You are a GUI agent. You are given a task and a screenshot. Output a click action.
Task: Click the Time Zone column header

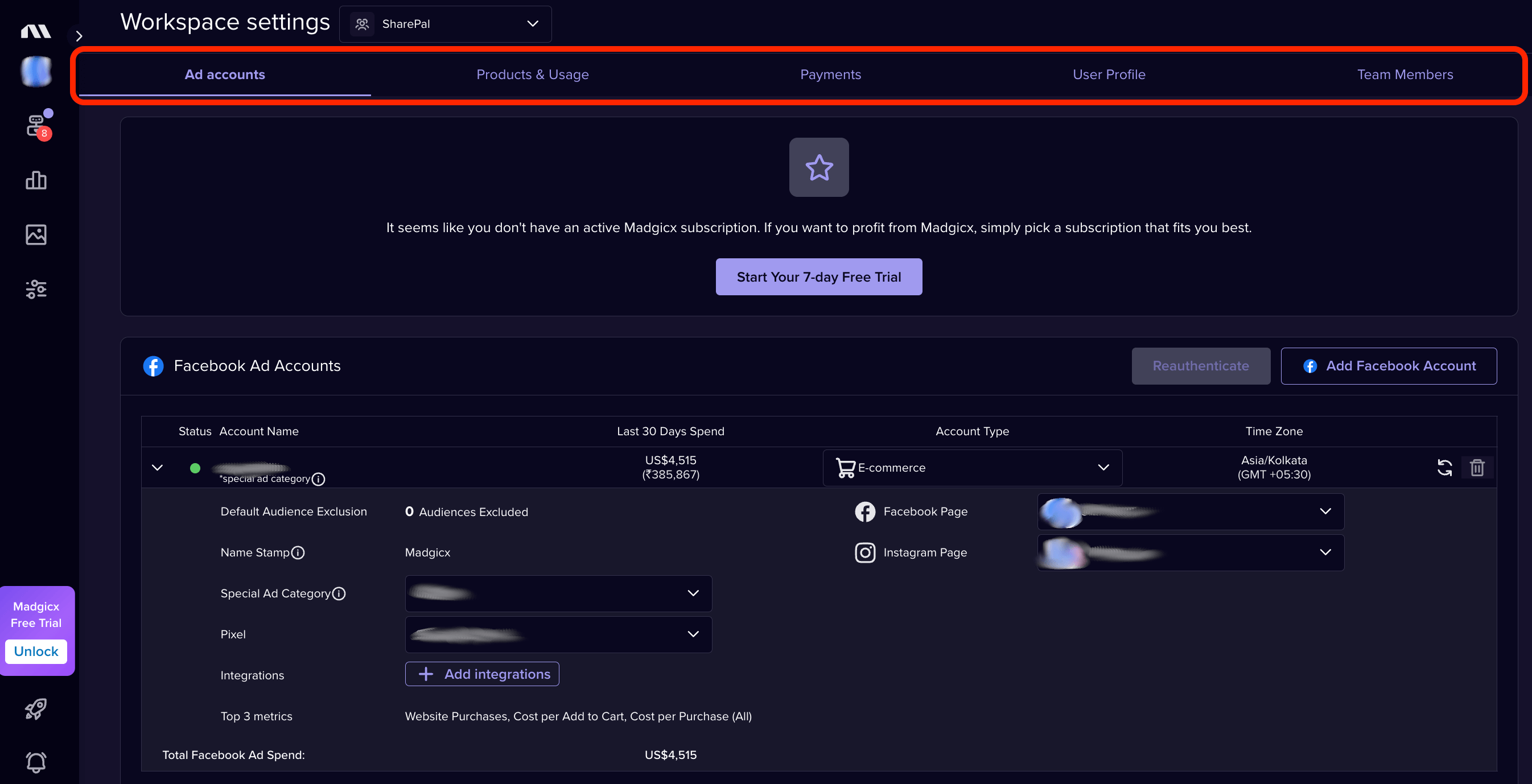click(x=1274, y=431)
